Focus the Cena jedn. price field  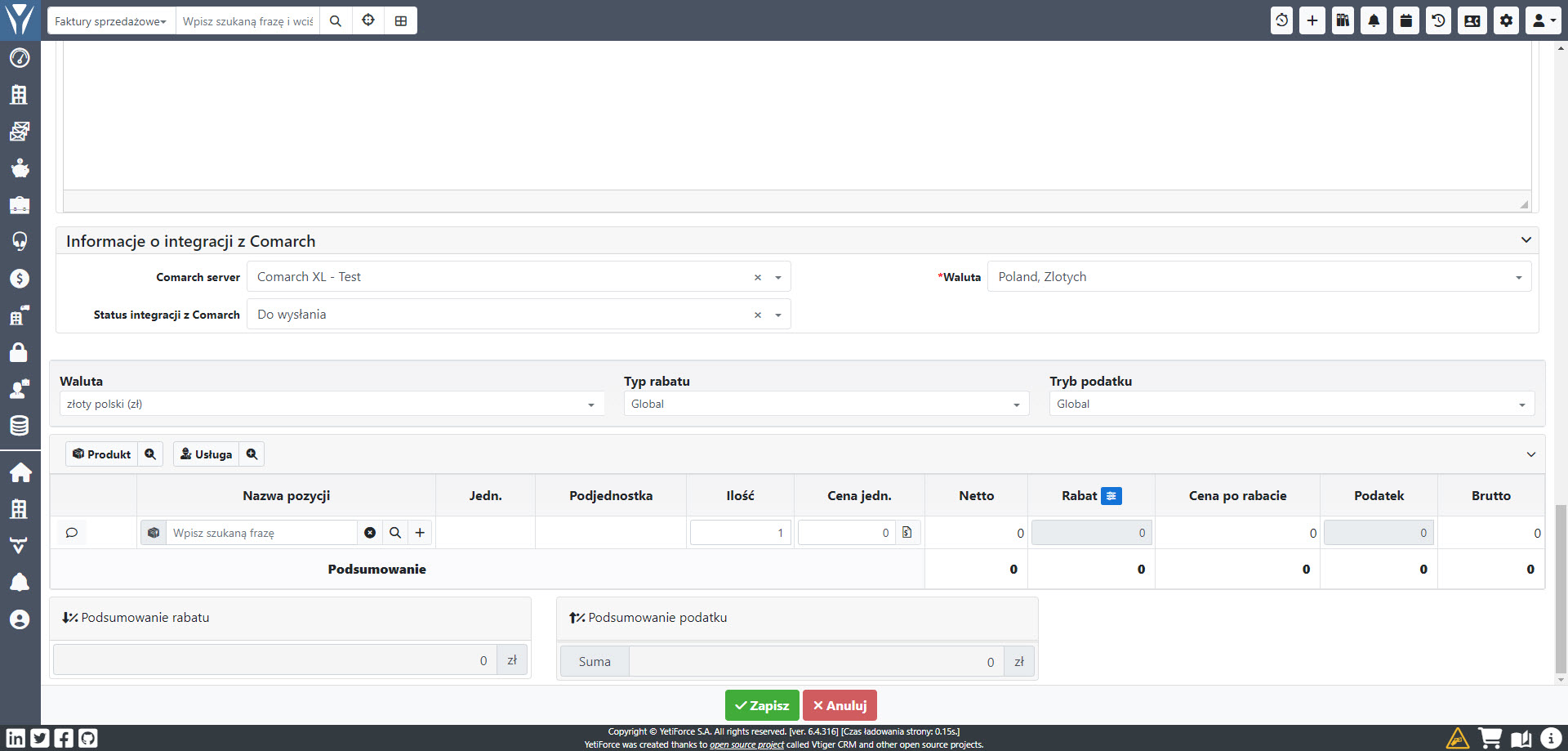click(846, 533)
